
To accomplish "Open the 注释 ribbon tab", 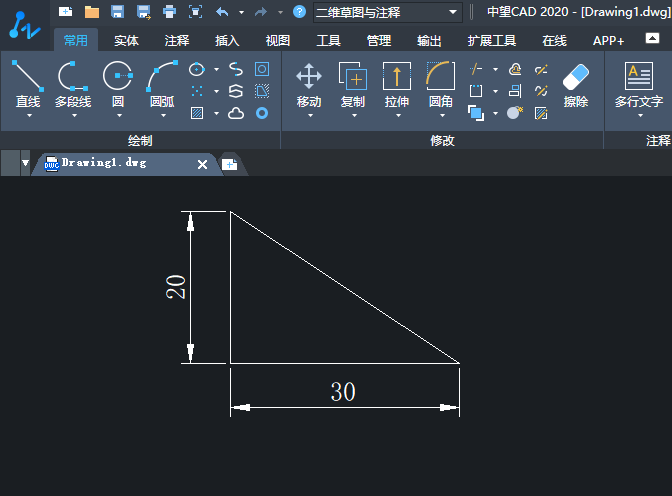I will tap(177, 41).
